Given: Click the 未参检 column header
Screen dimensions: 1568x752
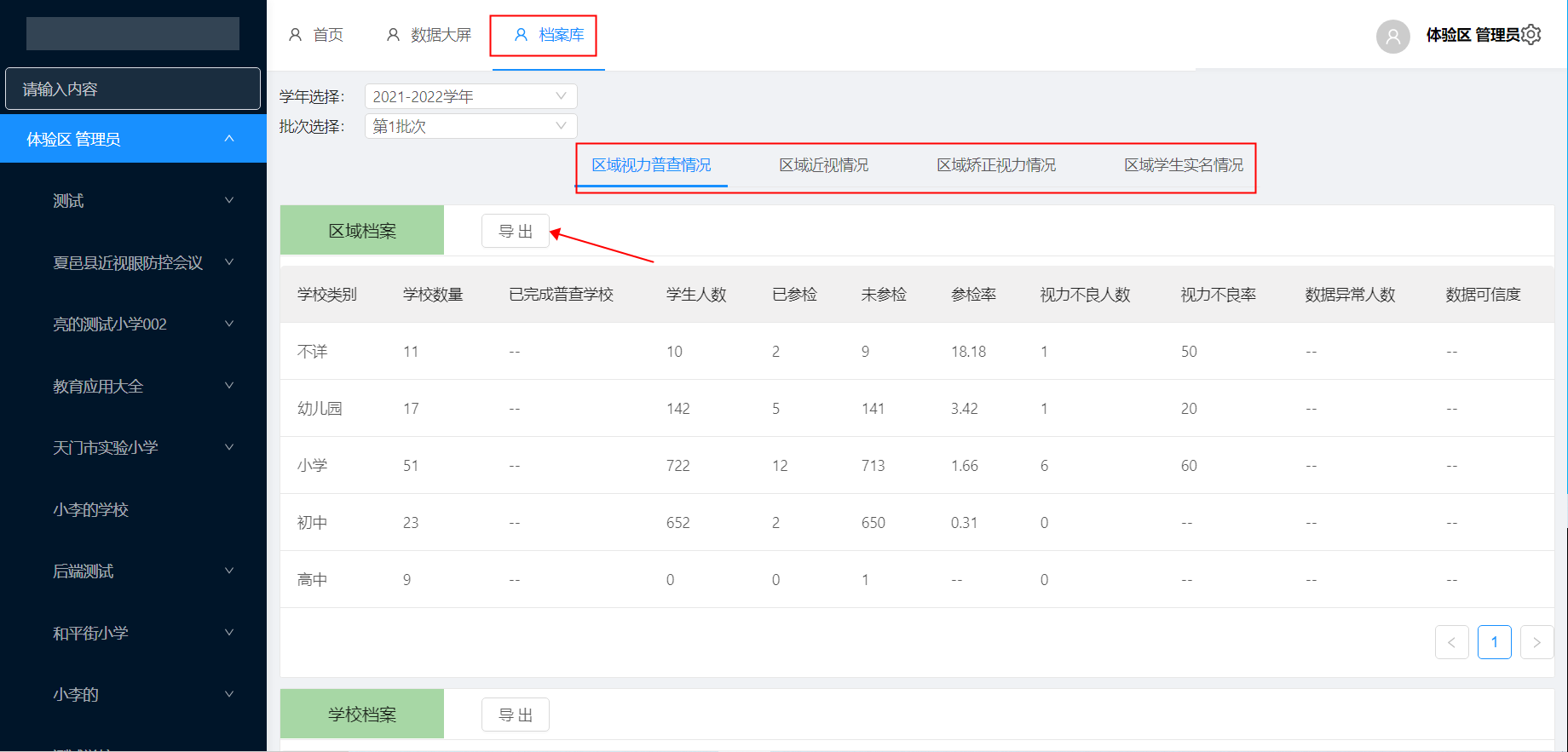Looking at the screenshot, I should click(x=884, y=295).
